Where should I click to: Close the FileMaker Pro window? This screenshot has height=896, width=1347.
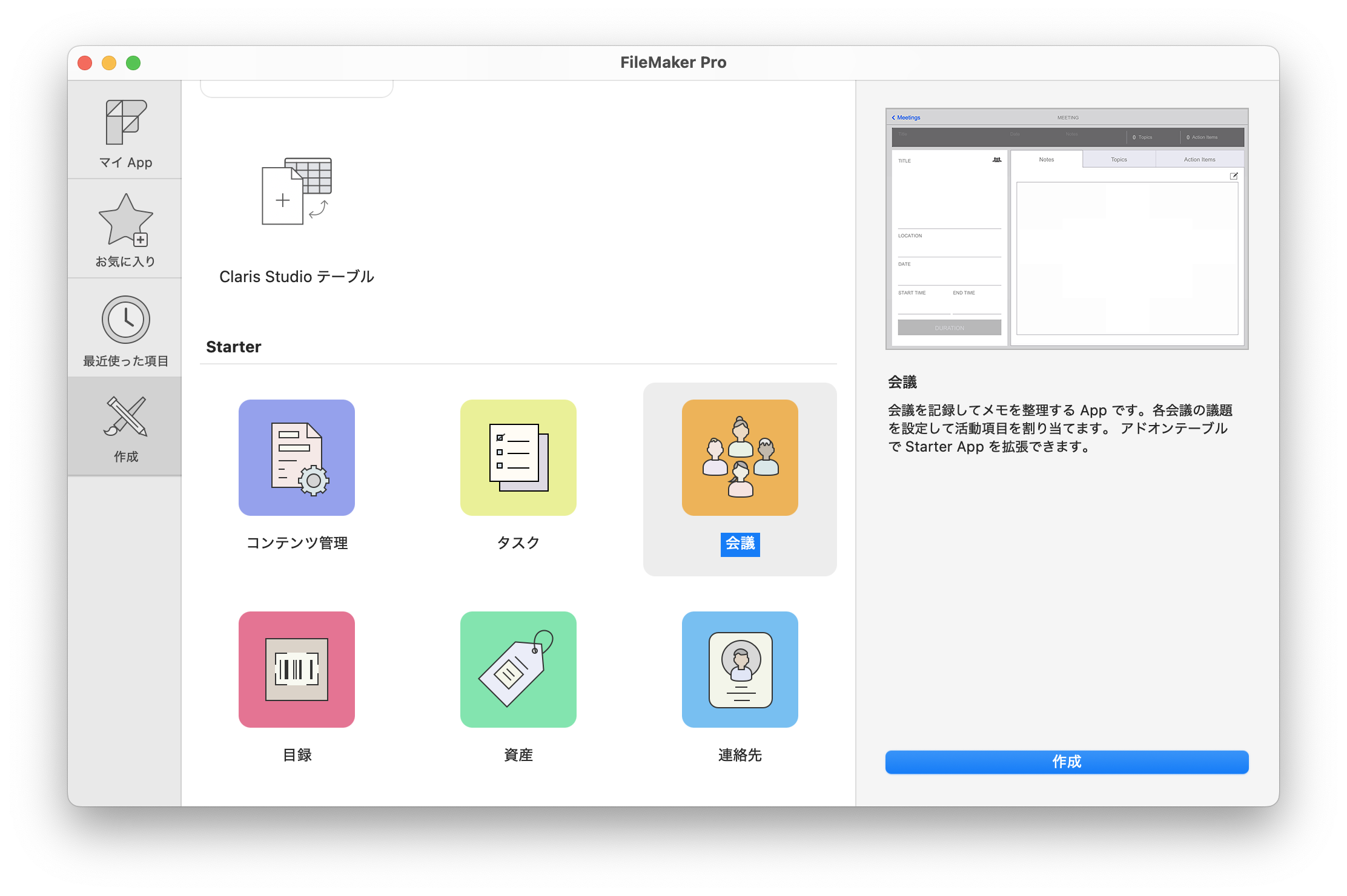[85, 62]
